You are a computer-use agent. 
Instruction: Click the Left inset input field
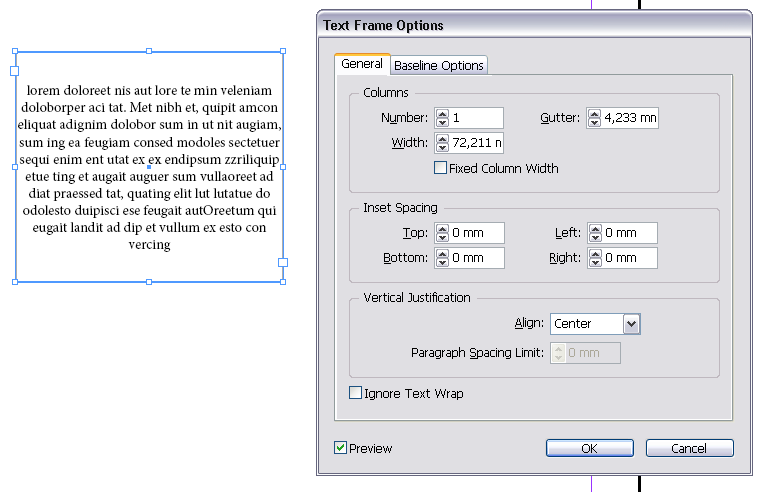pos(630,233)
